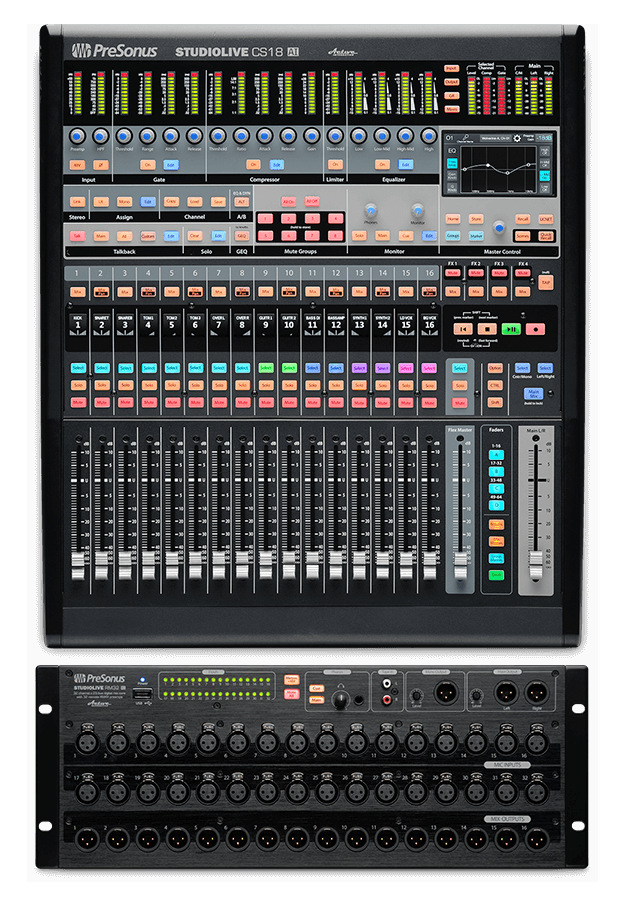This screenshot has height=915, width=625.
Task: Open the UCNET button
Action: tap(546, 219)
